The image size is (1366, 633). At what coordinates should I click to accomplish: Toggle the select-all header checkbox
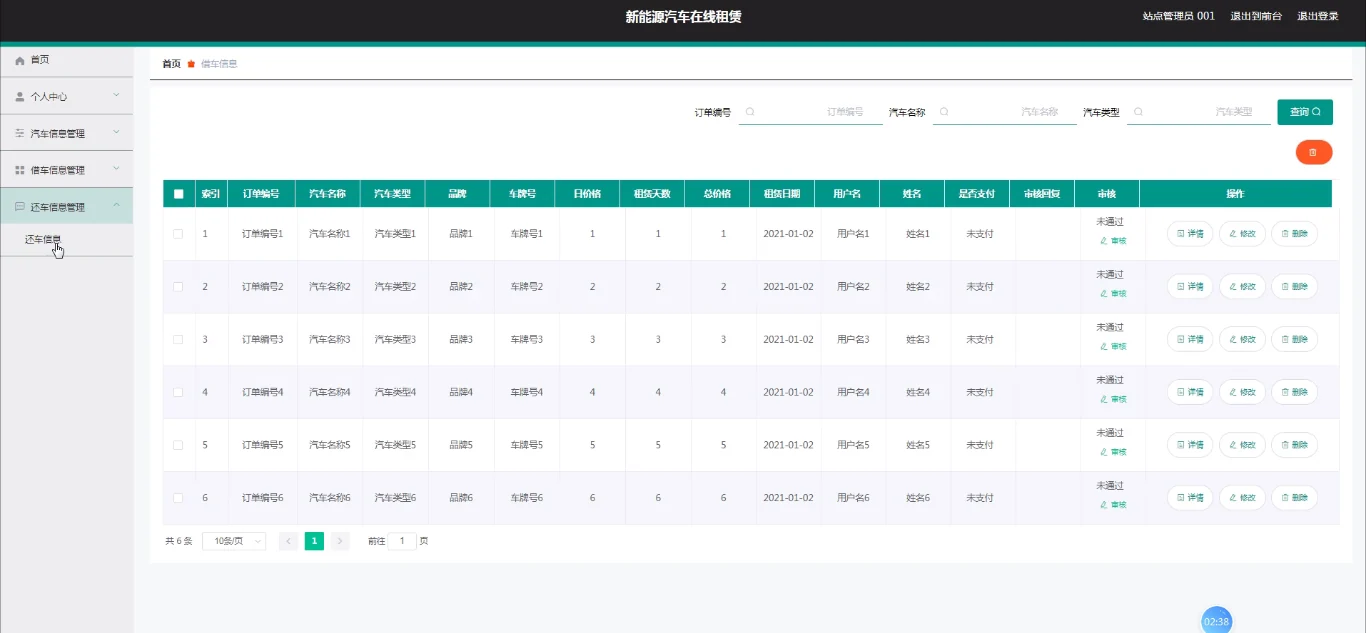tap(179, 194)
